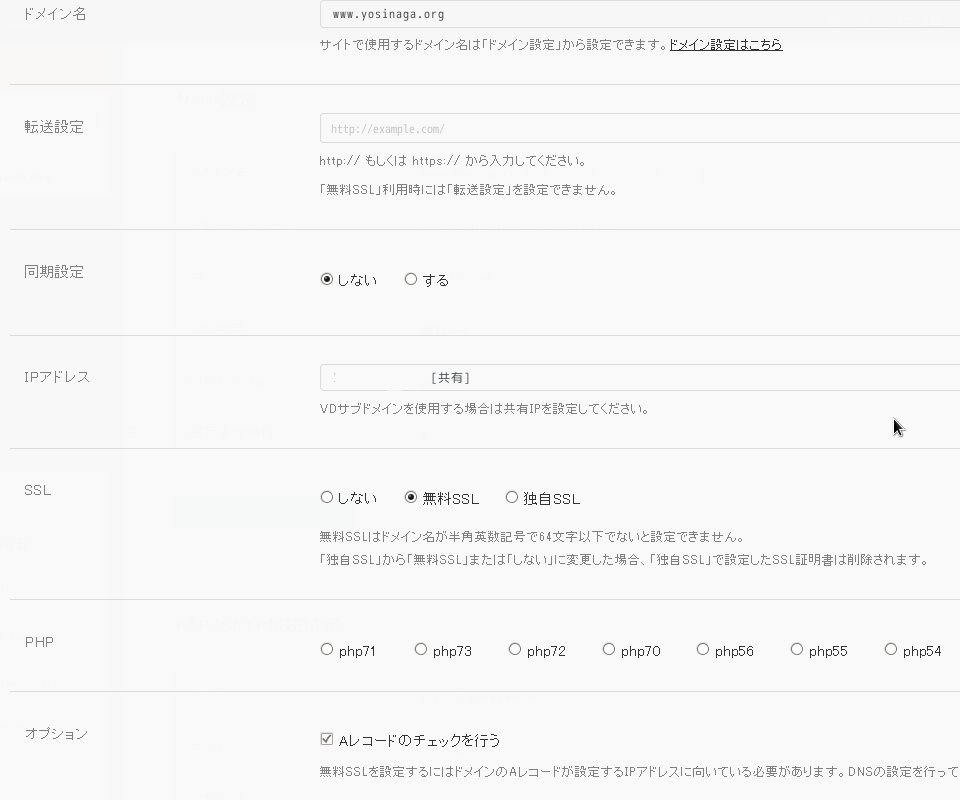
Task: Select しない for 同期設定
Action: click(326, 280)
